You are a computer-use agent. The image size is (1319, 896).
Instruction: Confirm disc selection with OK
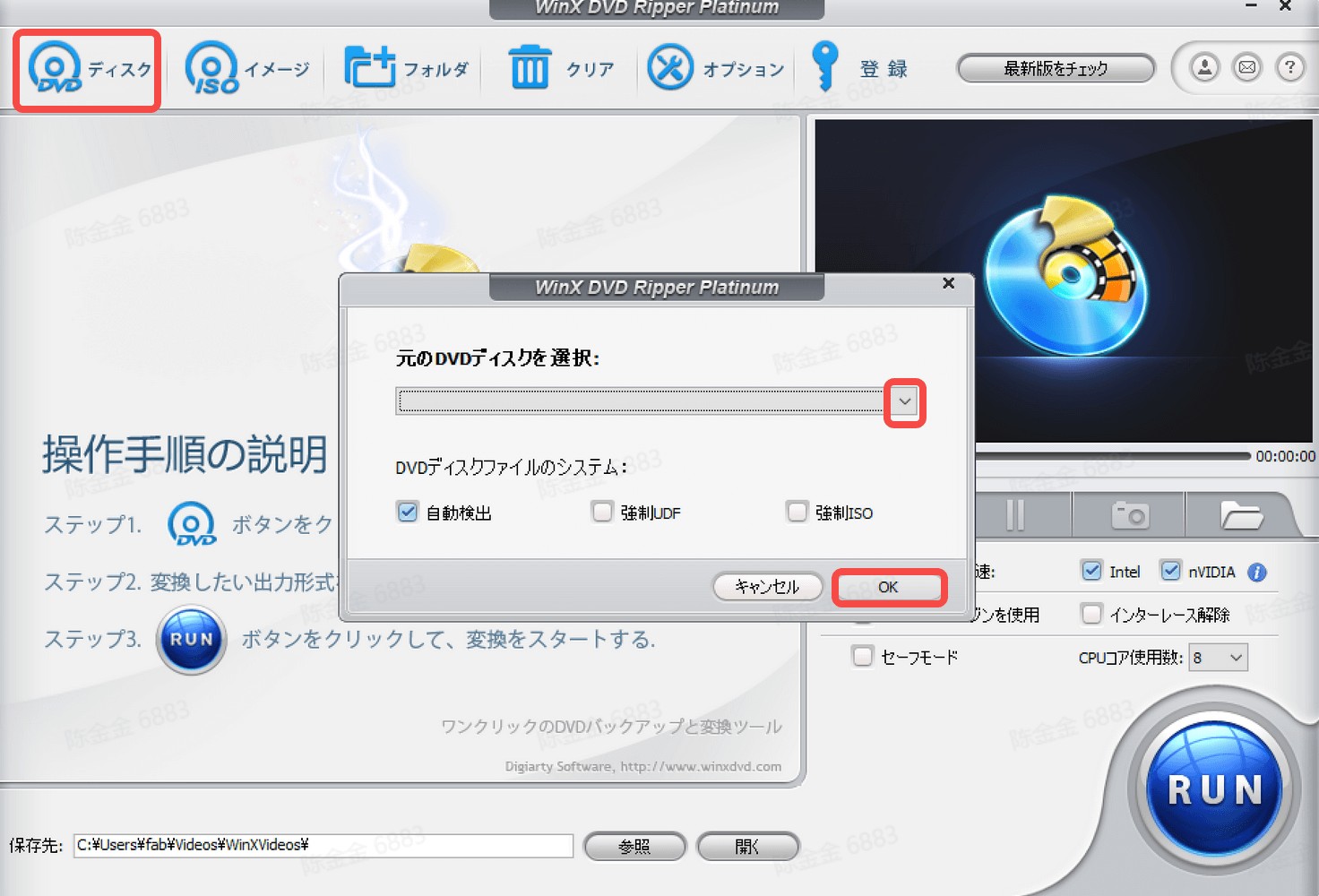coord(888,587)
